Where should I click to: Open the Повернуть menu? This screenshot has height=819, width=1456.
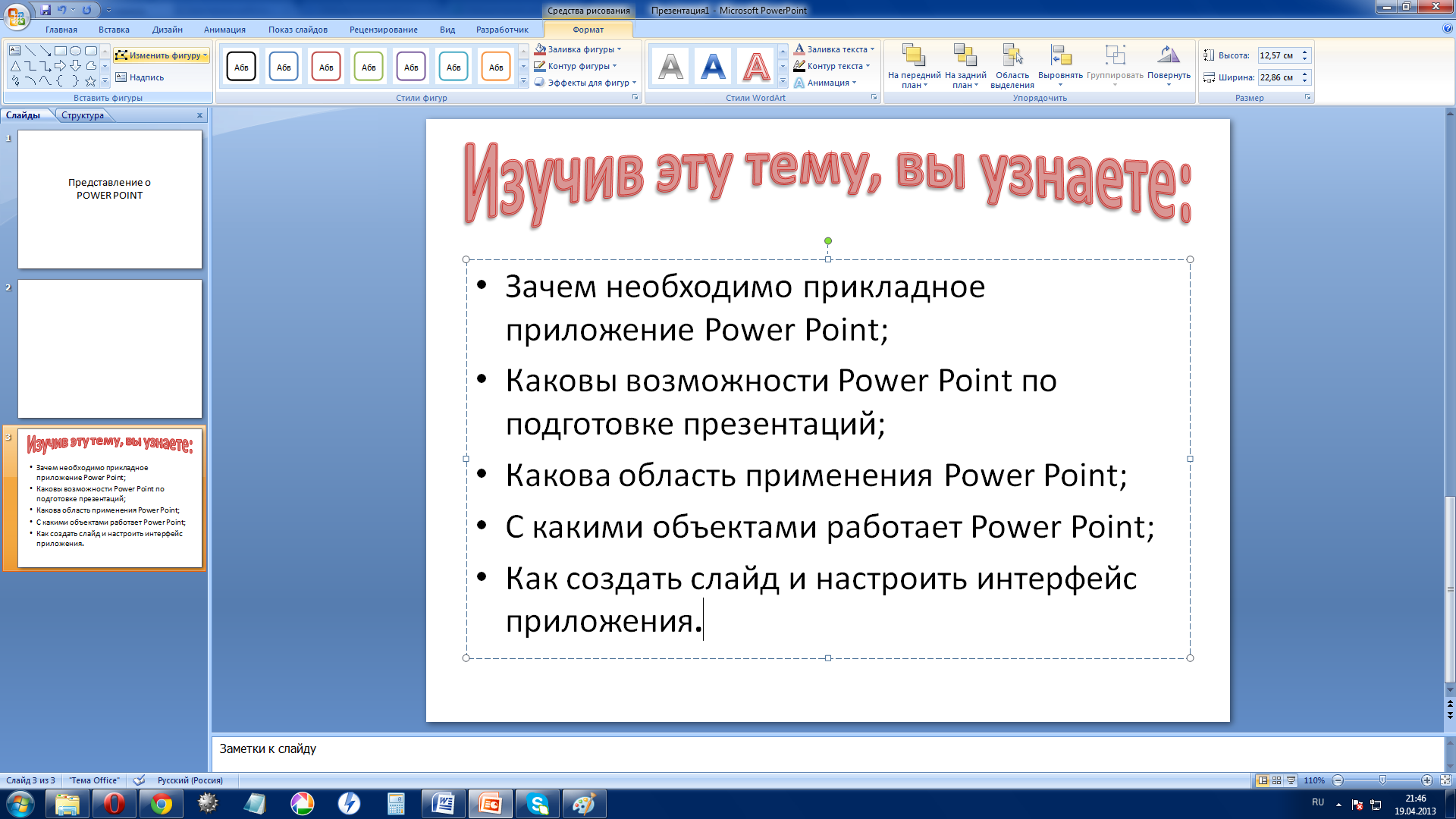pyautogui.click(x=1169, y=67)
